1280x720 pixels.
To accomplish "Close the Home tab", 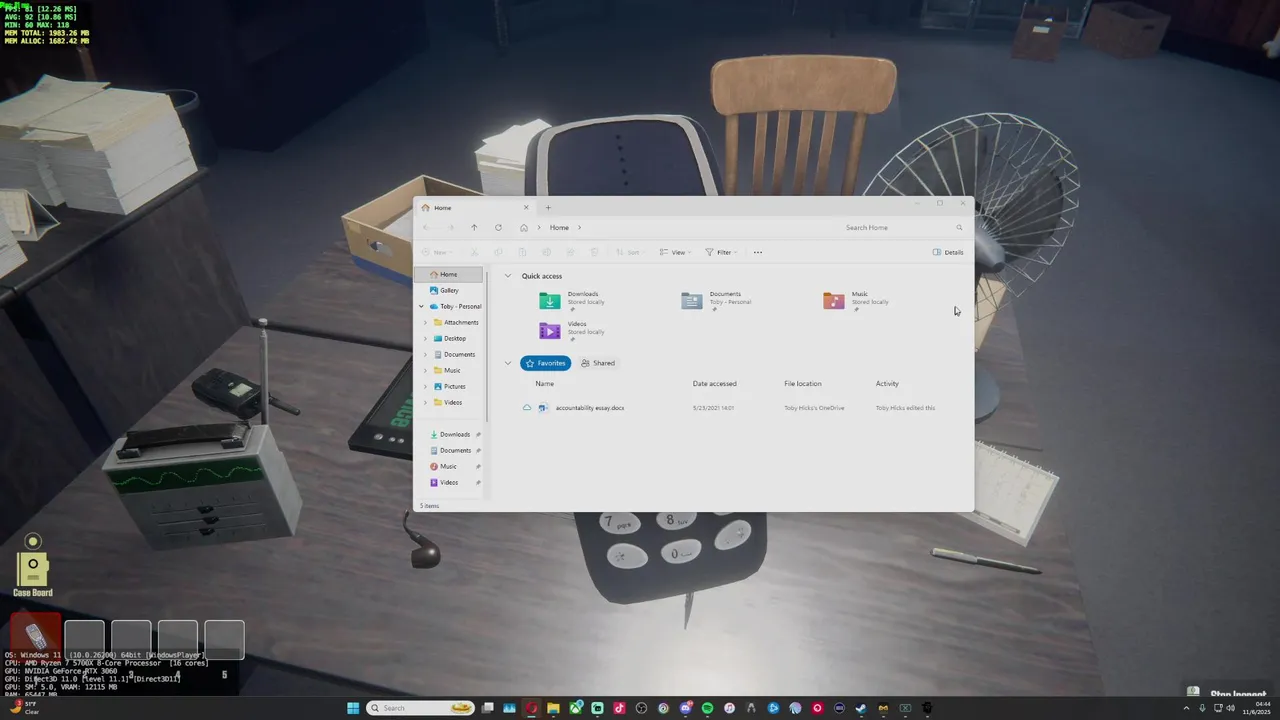I will (526, 208).
